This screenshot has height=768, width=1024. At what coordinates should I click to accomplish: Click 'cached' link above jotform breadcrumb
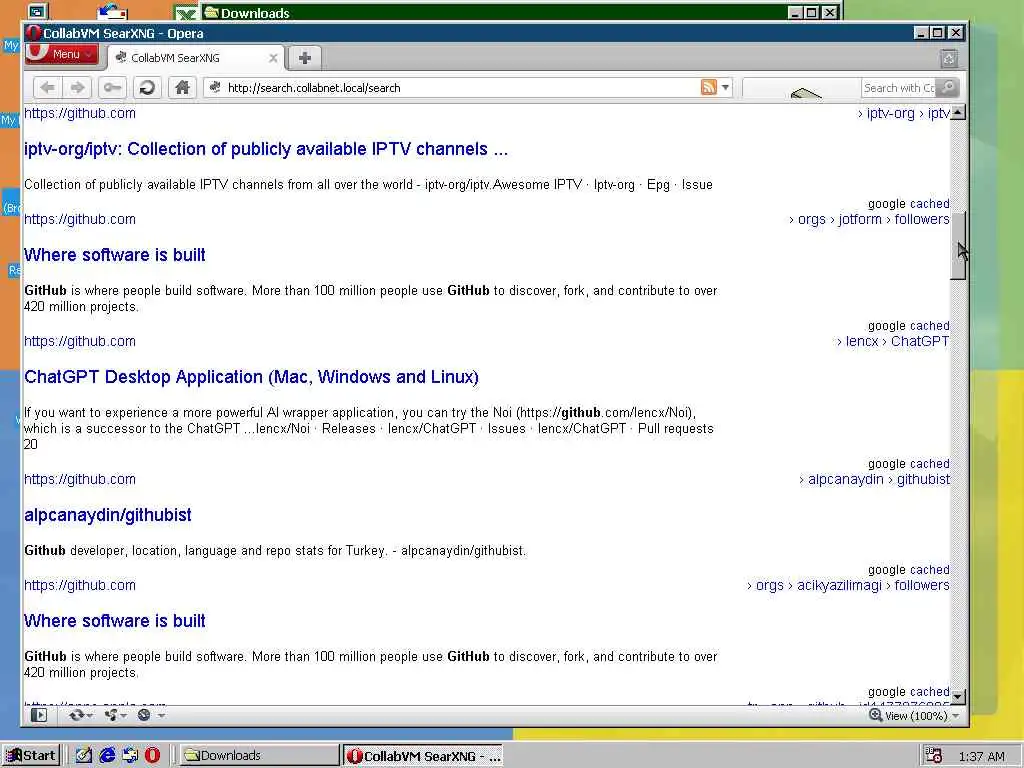pos(929,204)
